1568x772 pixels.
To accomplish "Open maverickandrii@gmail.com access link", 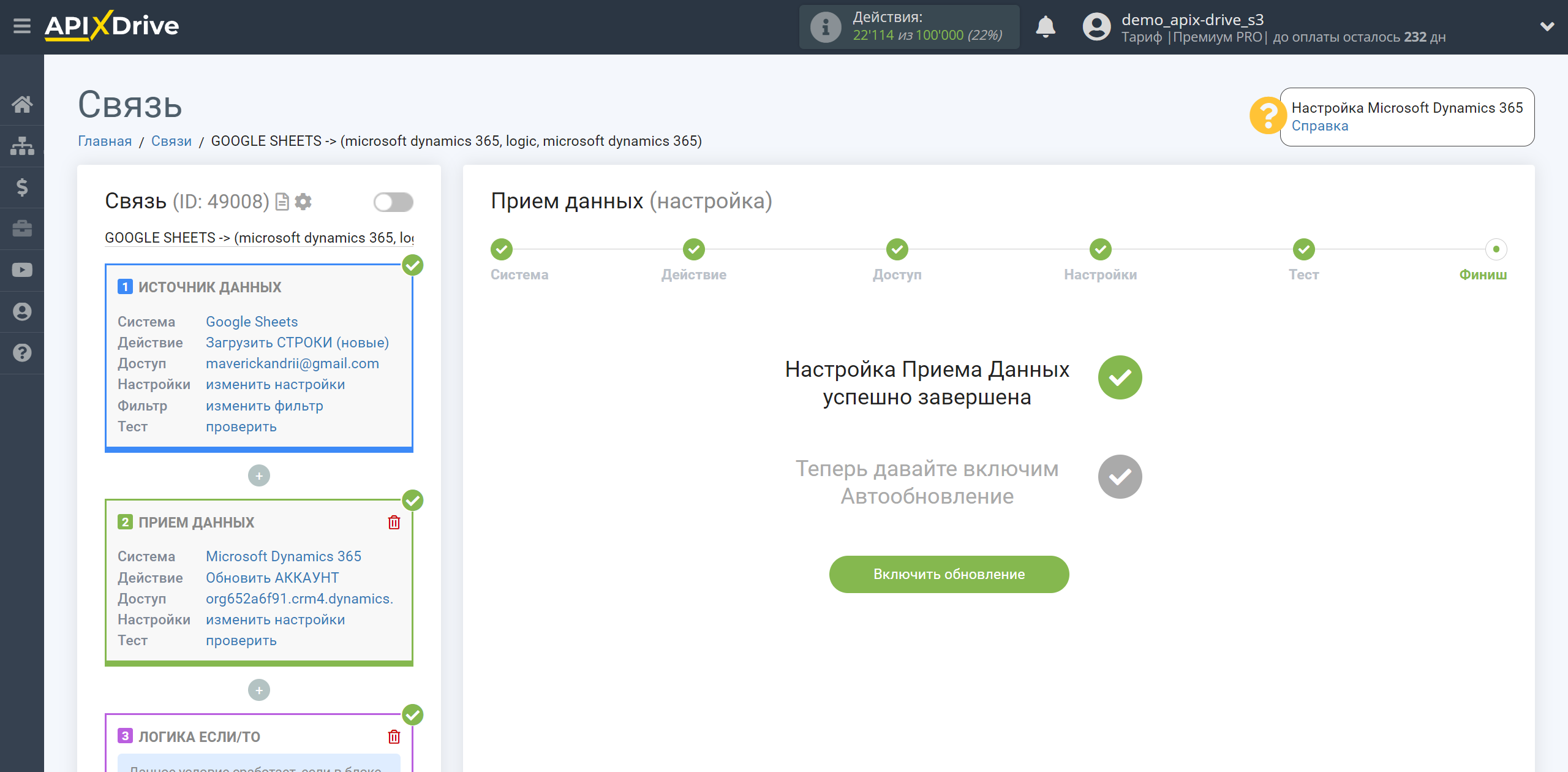I will pyautogui.click(x=292, y=363).
